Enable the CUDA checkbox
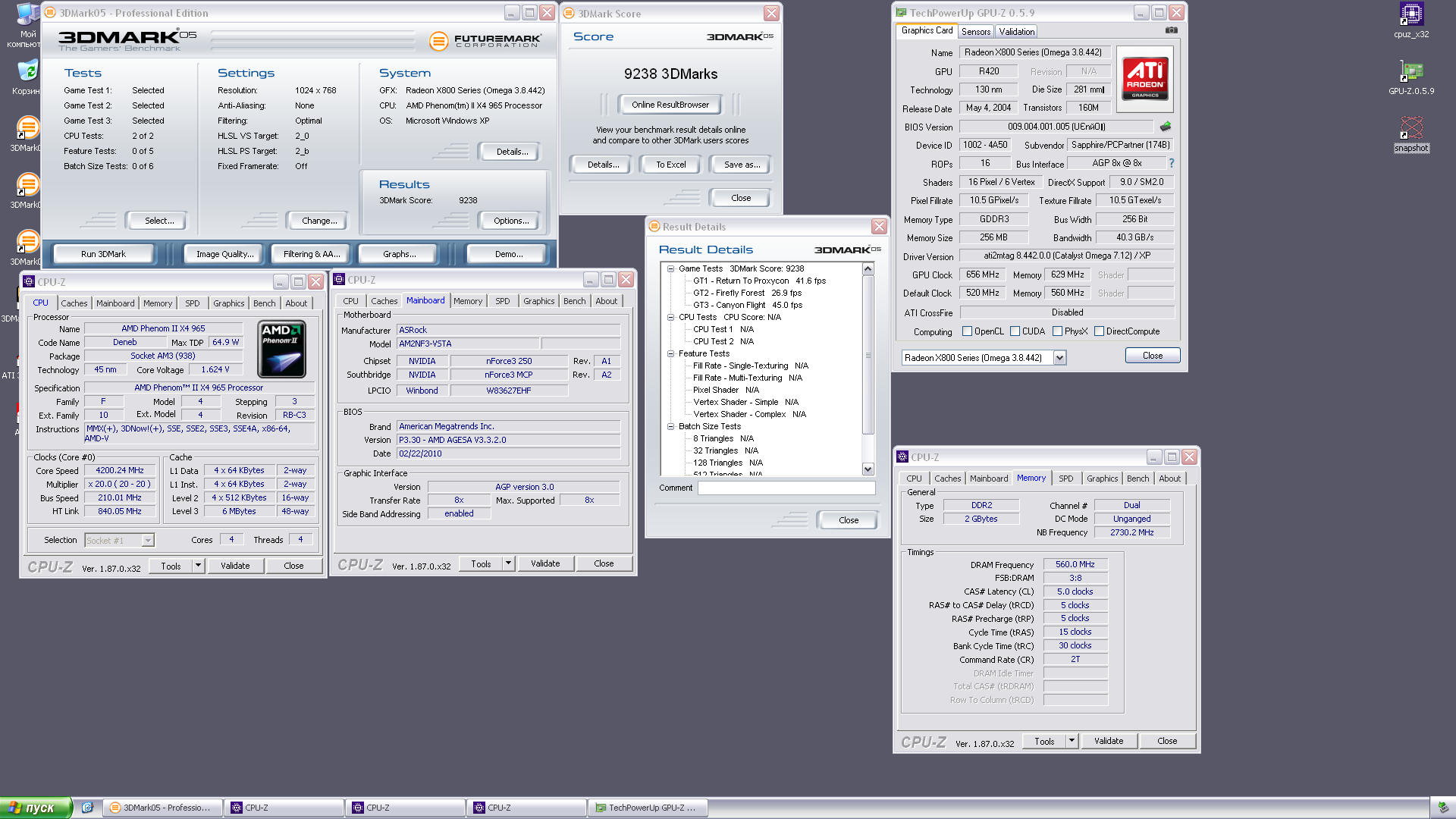The image size is (1456, 819). coord(1015,331)
